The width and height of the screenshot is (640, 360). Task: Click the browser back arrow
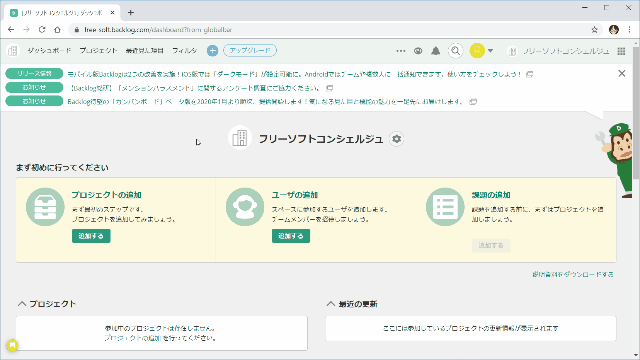point(11,29)
